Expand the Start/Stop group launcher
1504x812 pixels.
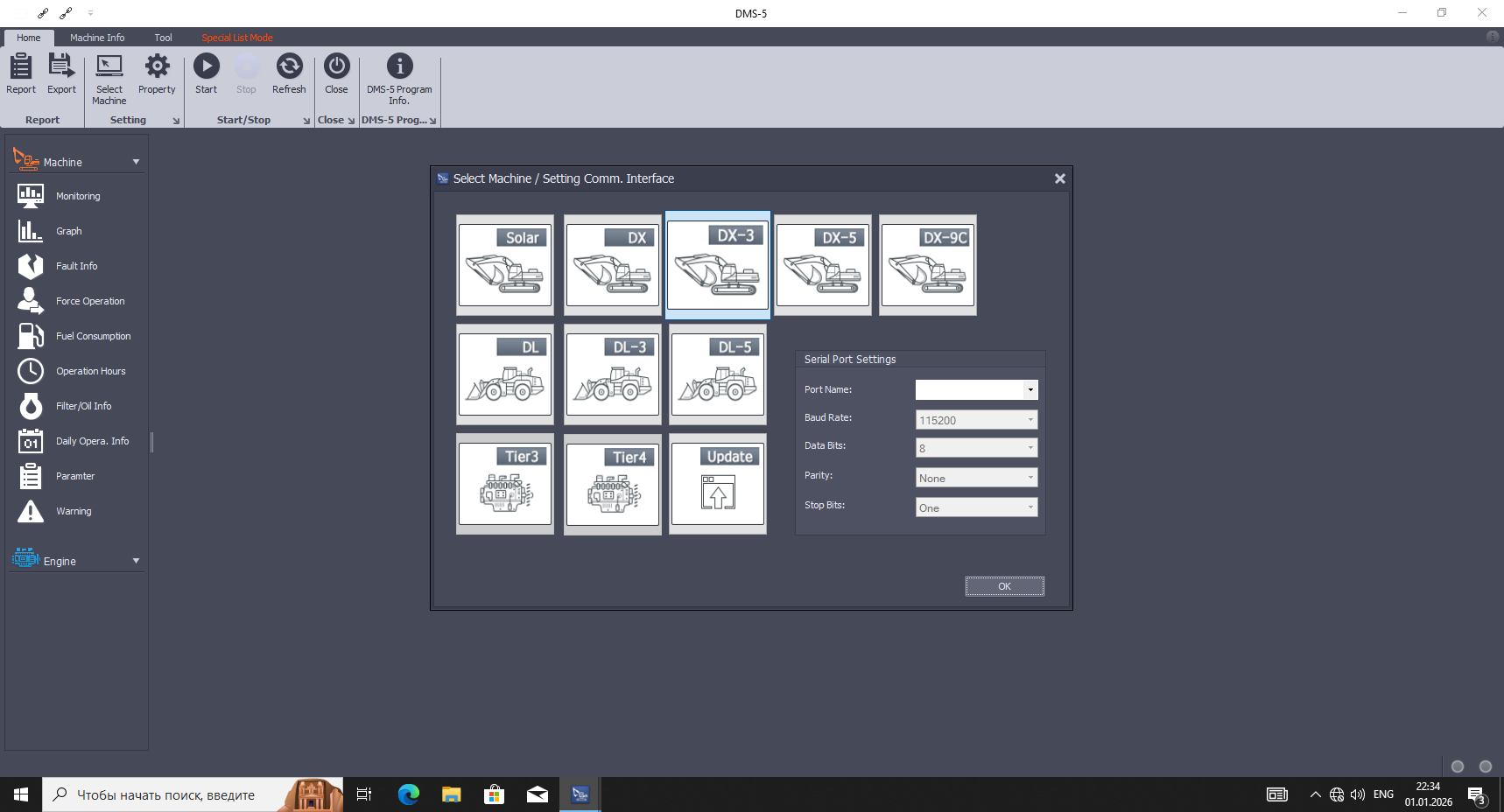[x=306, y=121]
